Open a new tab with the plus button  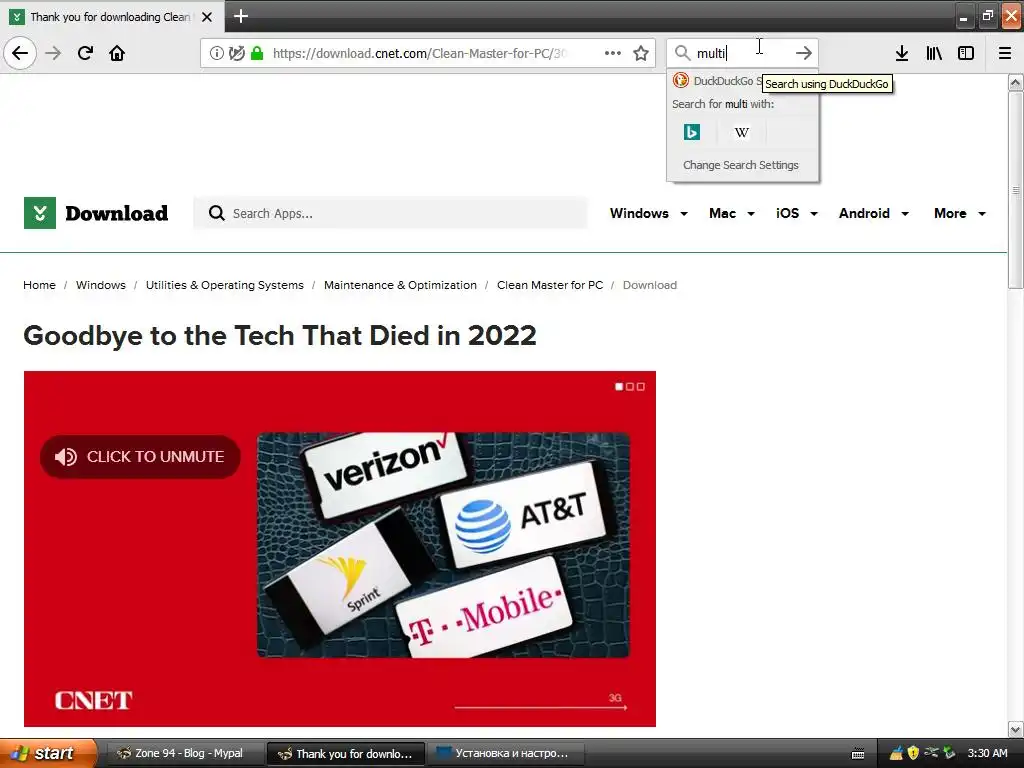click(241, 16)
